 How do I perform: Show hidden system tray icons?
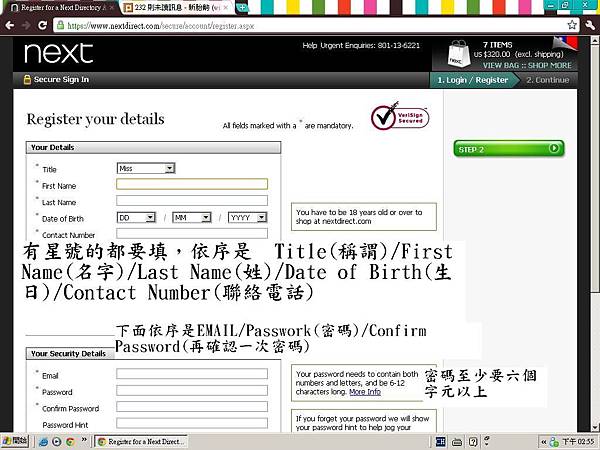point(544,442)
